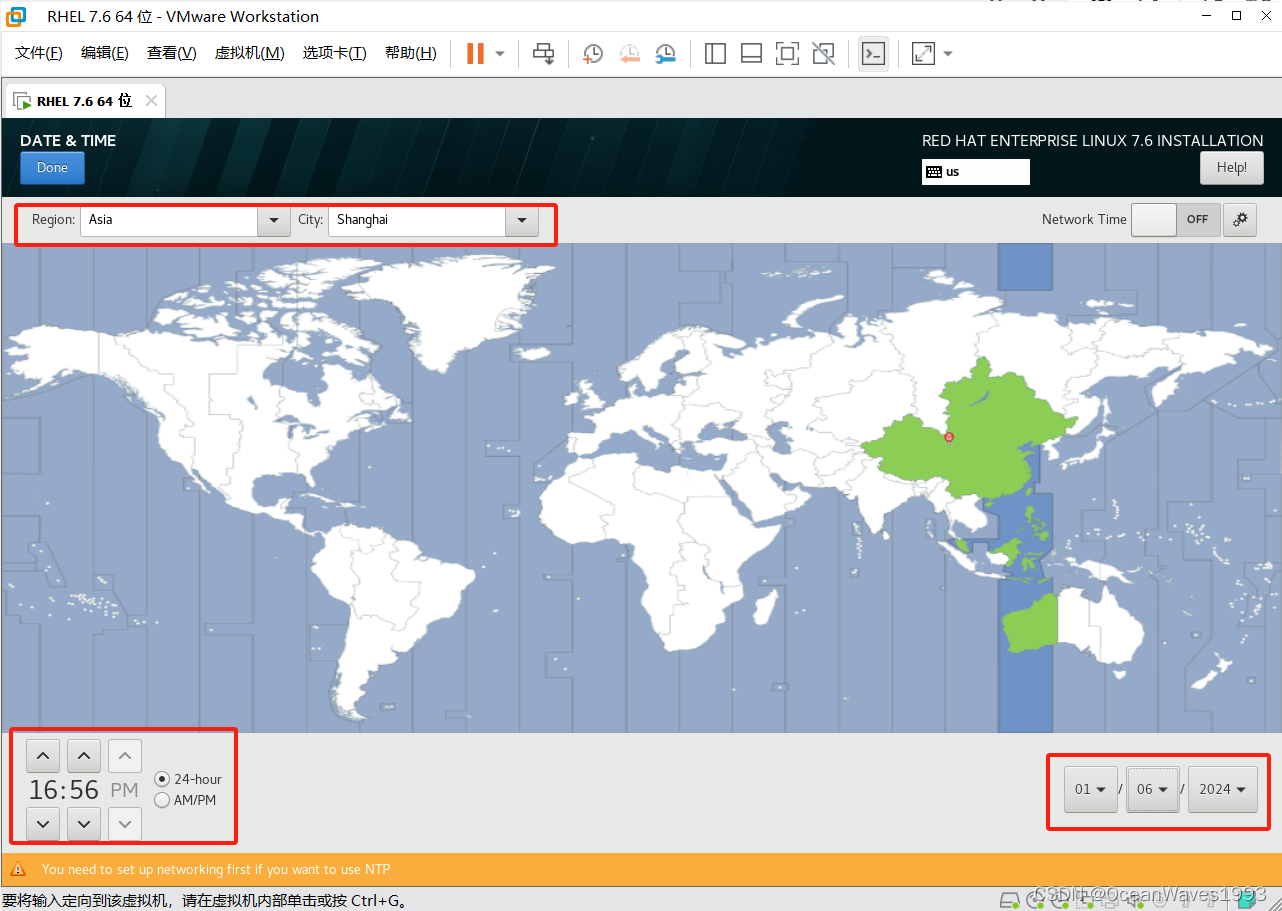This screenshot has width=1282, height=911.
Task: Click the keyboard icon in the us layout box
Action: click(934, 172)
